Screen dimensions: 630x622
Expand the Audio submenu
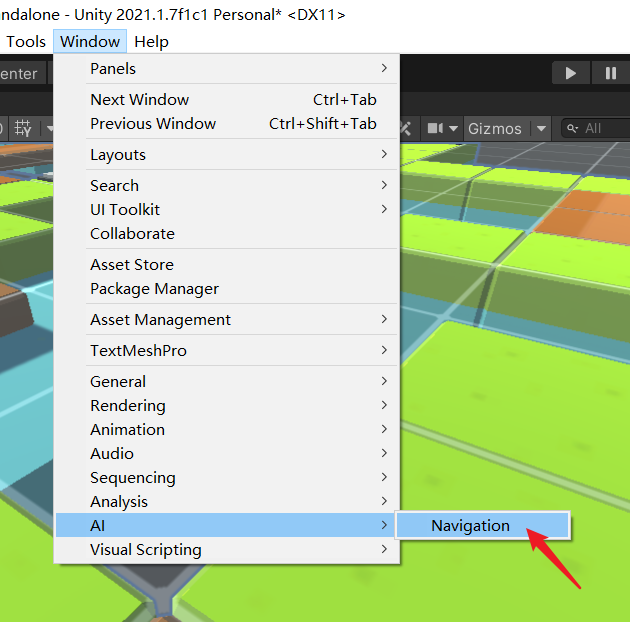point(227,454)
